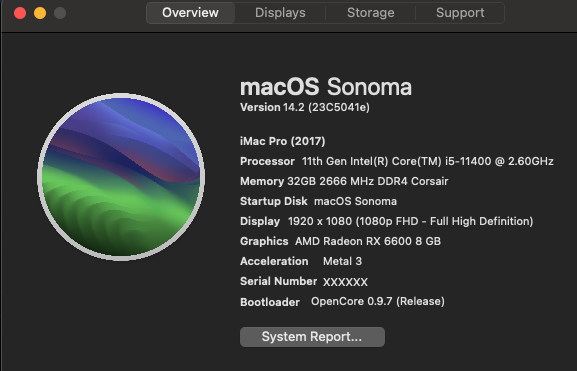Select the iMac Pro (2017) model text

pos(283,141)
